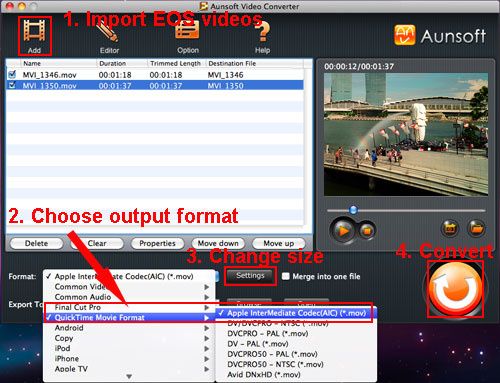Click the Clear button
This screenshot has width=500, height=383.
(x=97, y=244)
